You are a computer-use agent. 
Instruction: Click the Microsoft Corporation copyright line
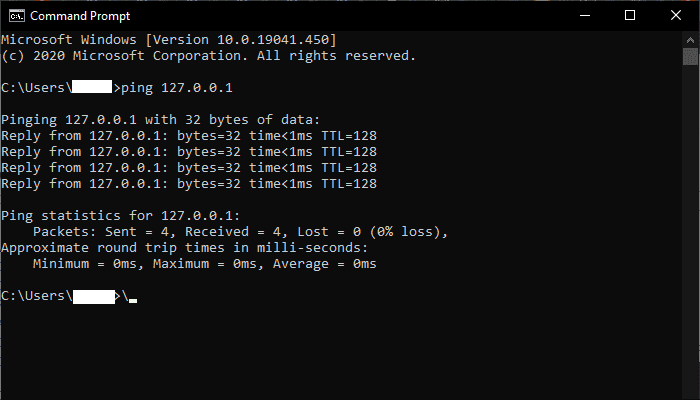[208, 56]
